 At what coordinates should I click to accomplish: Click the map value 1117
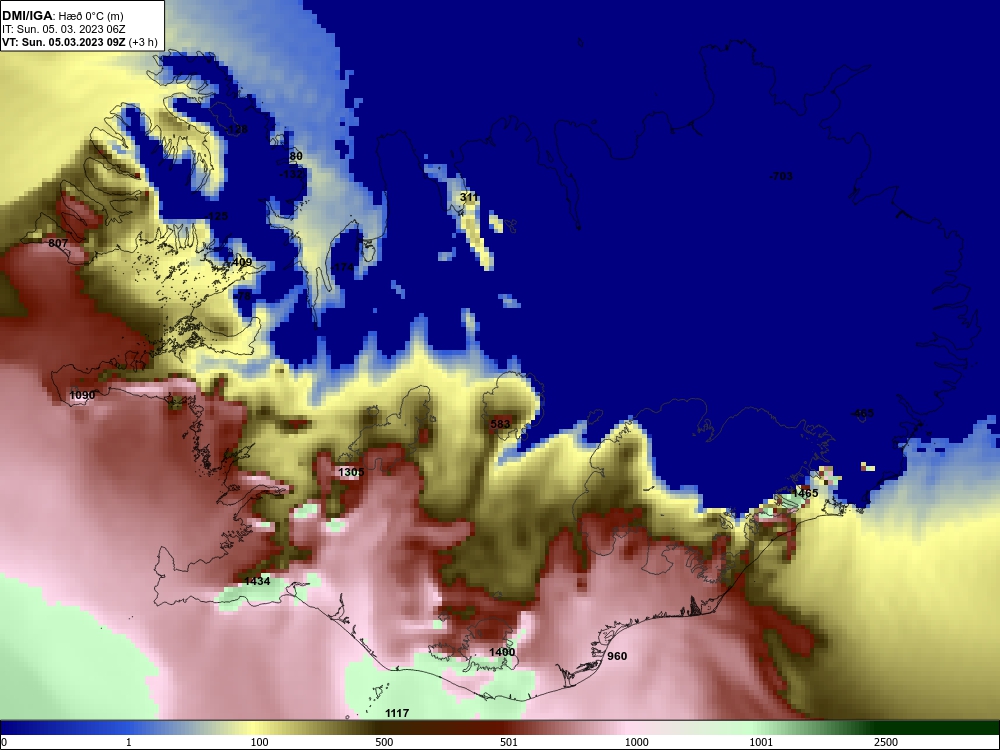[397, 714]
